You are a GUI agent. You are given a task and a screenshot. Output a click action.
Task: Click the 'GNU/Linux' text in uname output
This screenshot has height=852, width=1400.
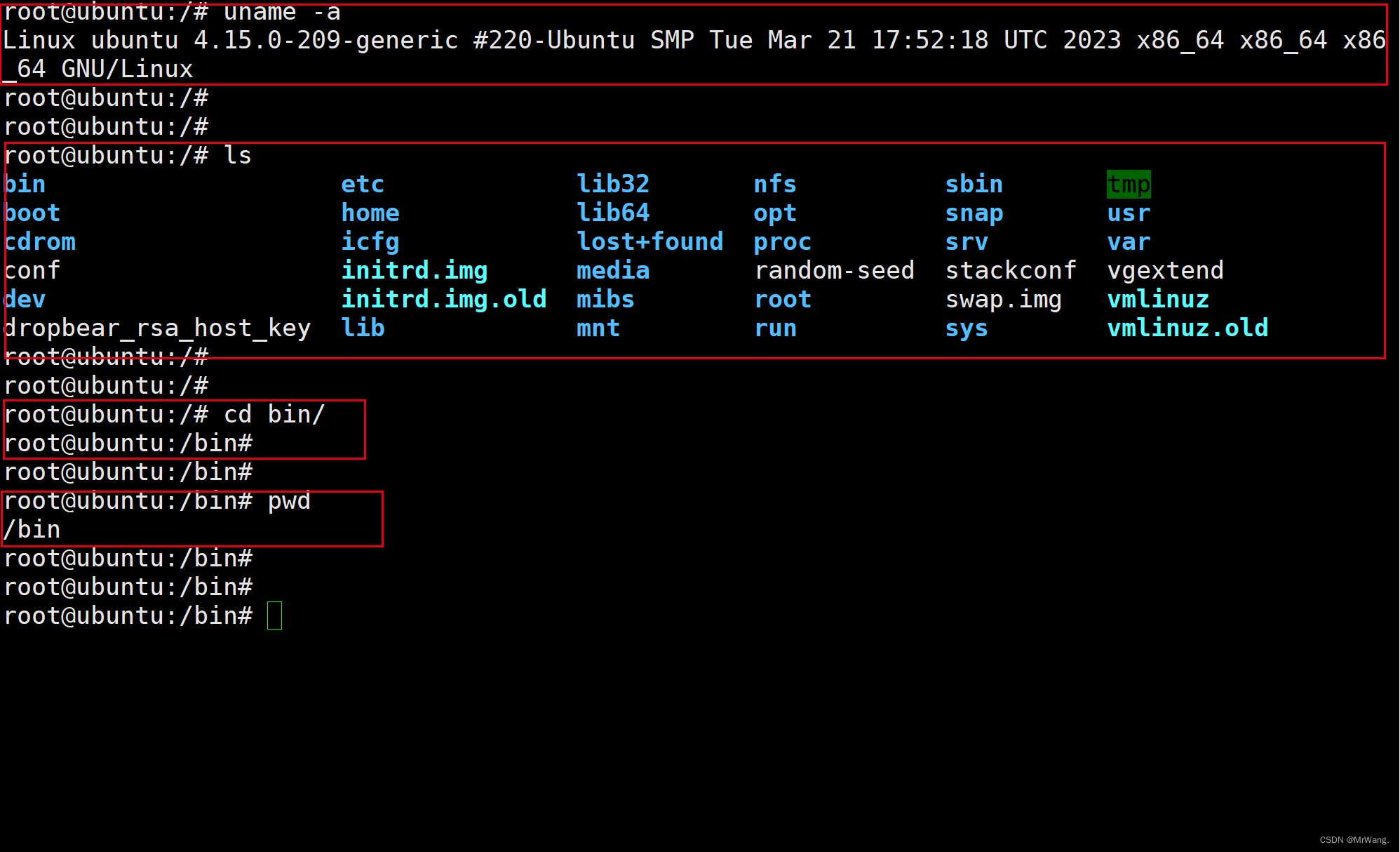(127, 69)
